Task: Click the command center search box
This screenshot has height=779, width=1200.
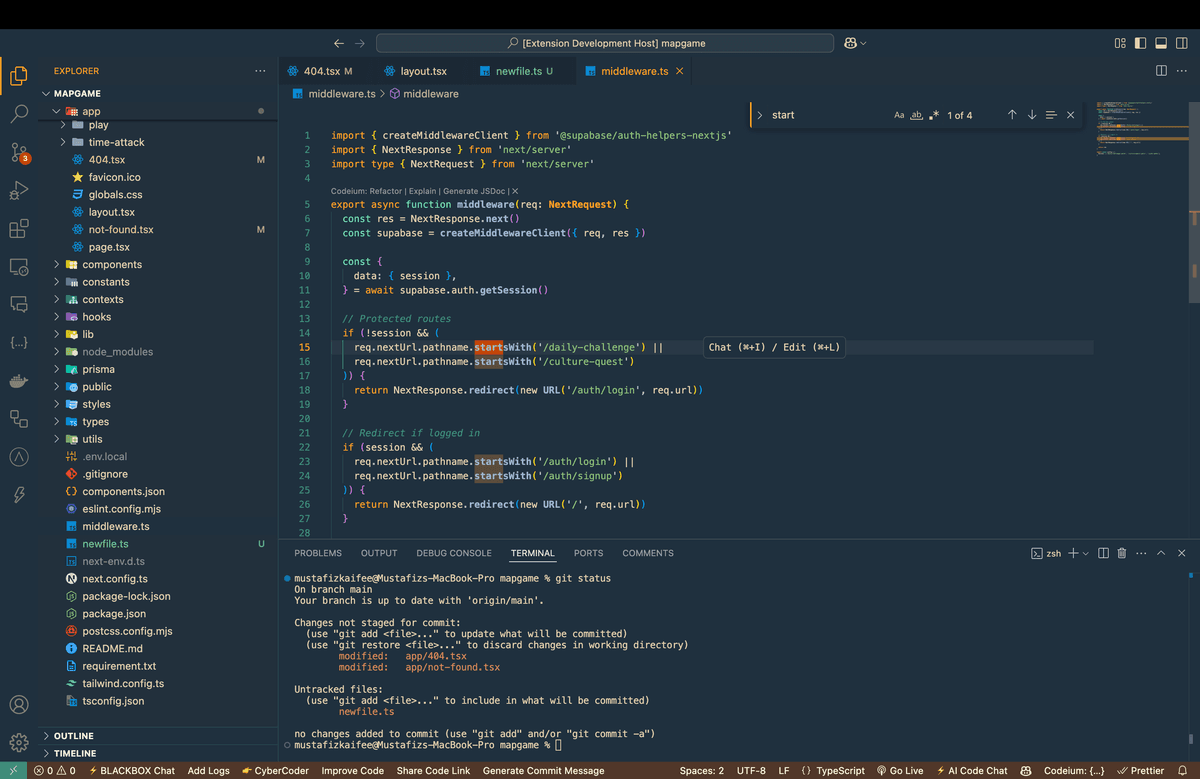Action: (605, 43)
